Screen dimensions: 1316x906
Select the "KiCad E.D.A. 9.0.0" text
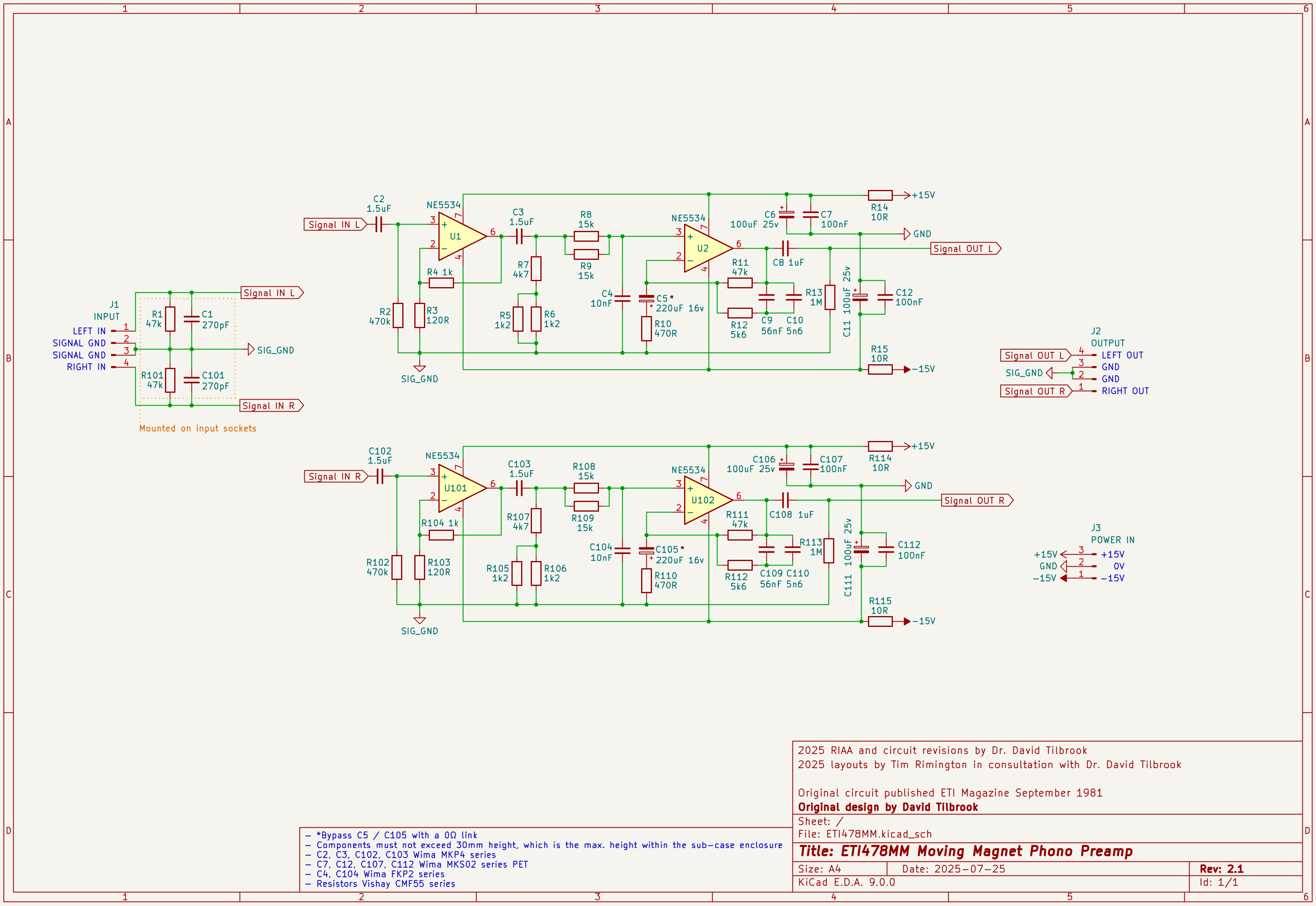coord(847,882)
